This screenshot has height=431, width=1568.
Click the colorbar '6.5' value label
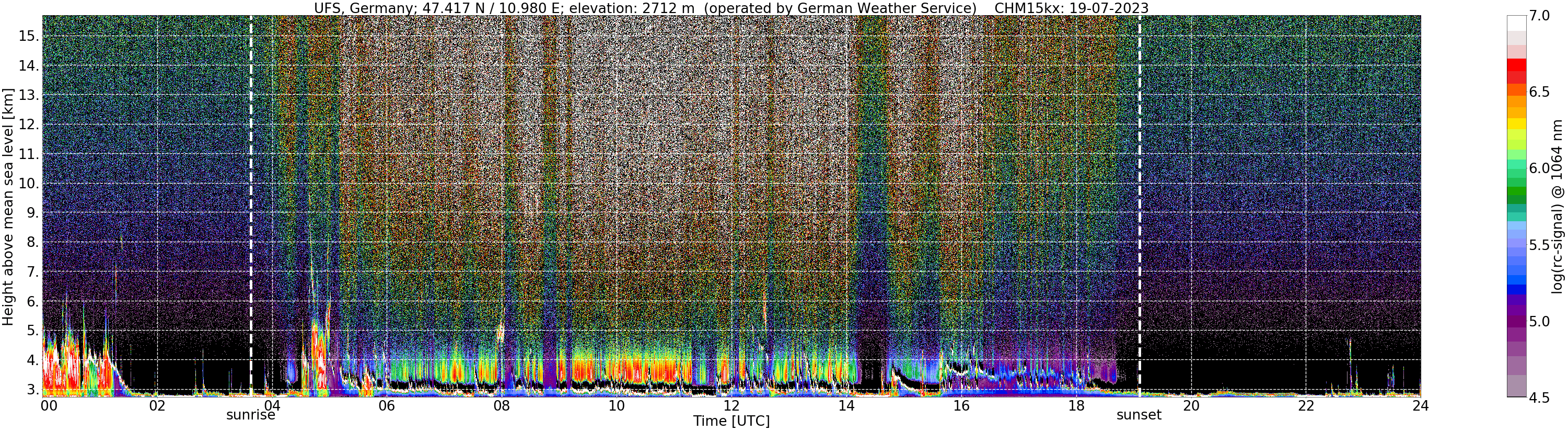point(1539,92)
